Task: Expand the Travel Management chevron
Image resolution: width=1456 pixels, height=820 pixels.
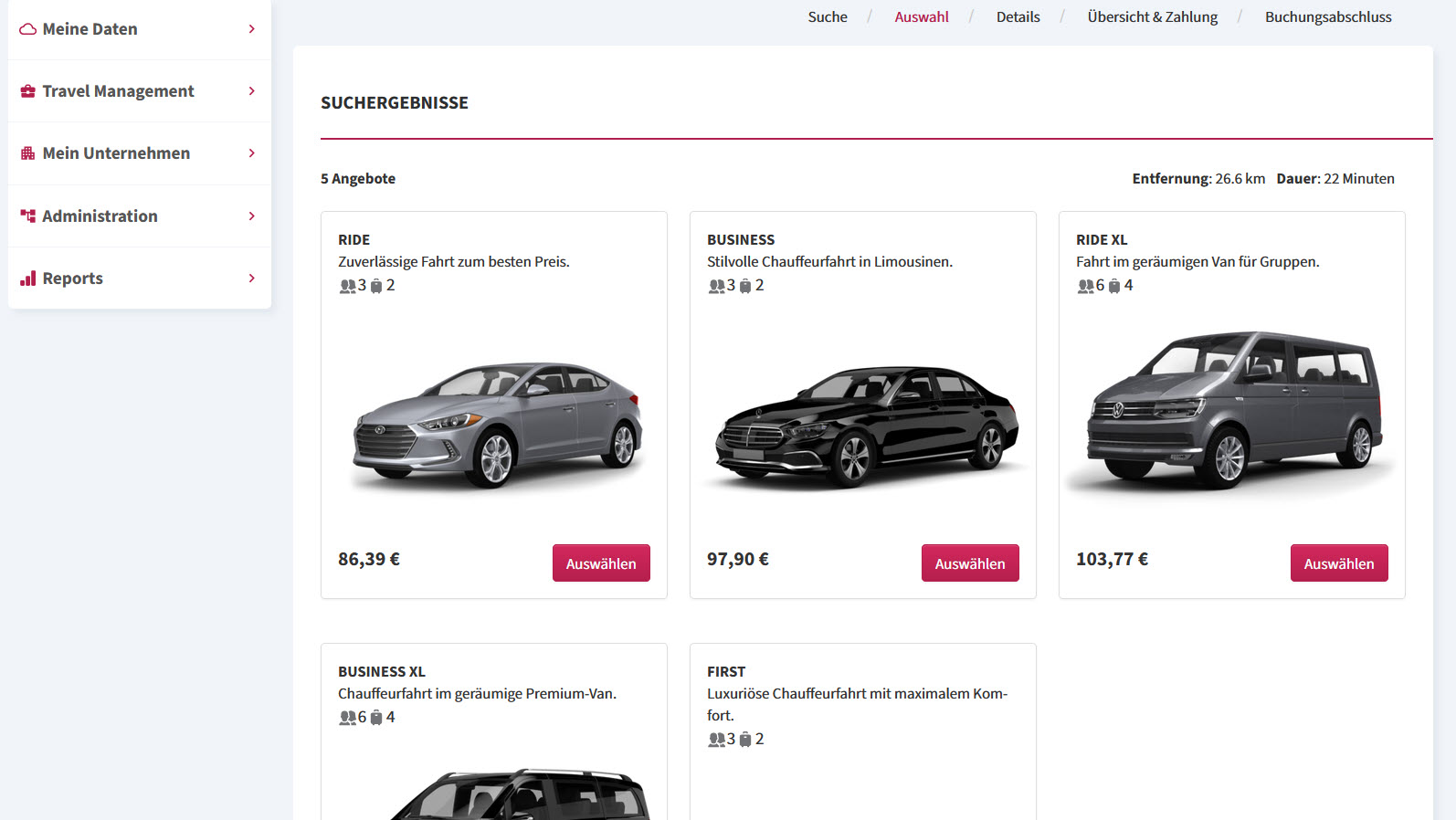Action: click(x=251, y=91)
